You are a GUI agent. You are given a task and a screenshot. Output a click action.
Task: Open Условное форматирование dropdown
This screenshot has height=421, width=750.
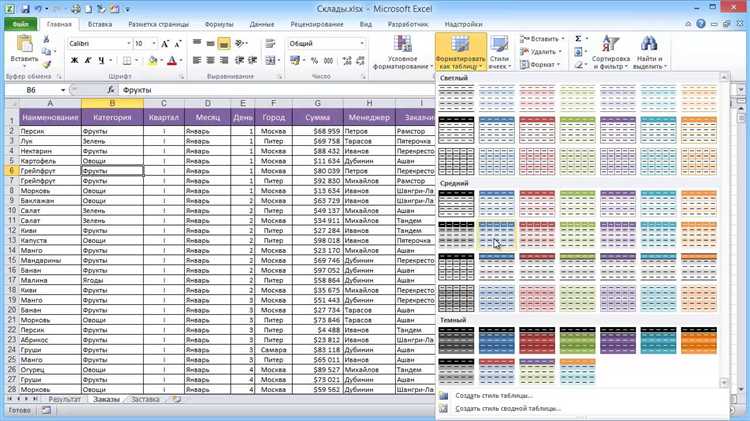click(403, 52)
